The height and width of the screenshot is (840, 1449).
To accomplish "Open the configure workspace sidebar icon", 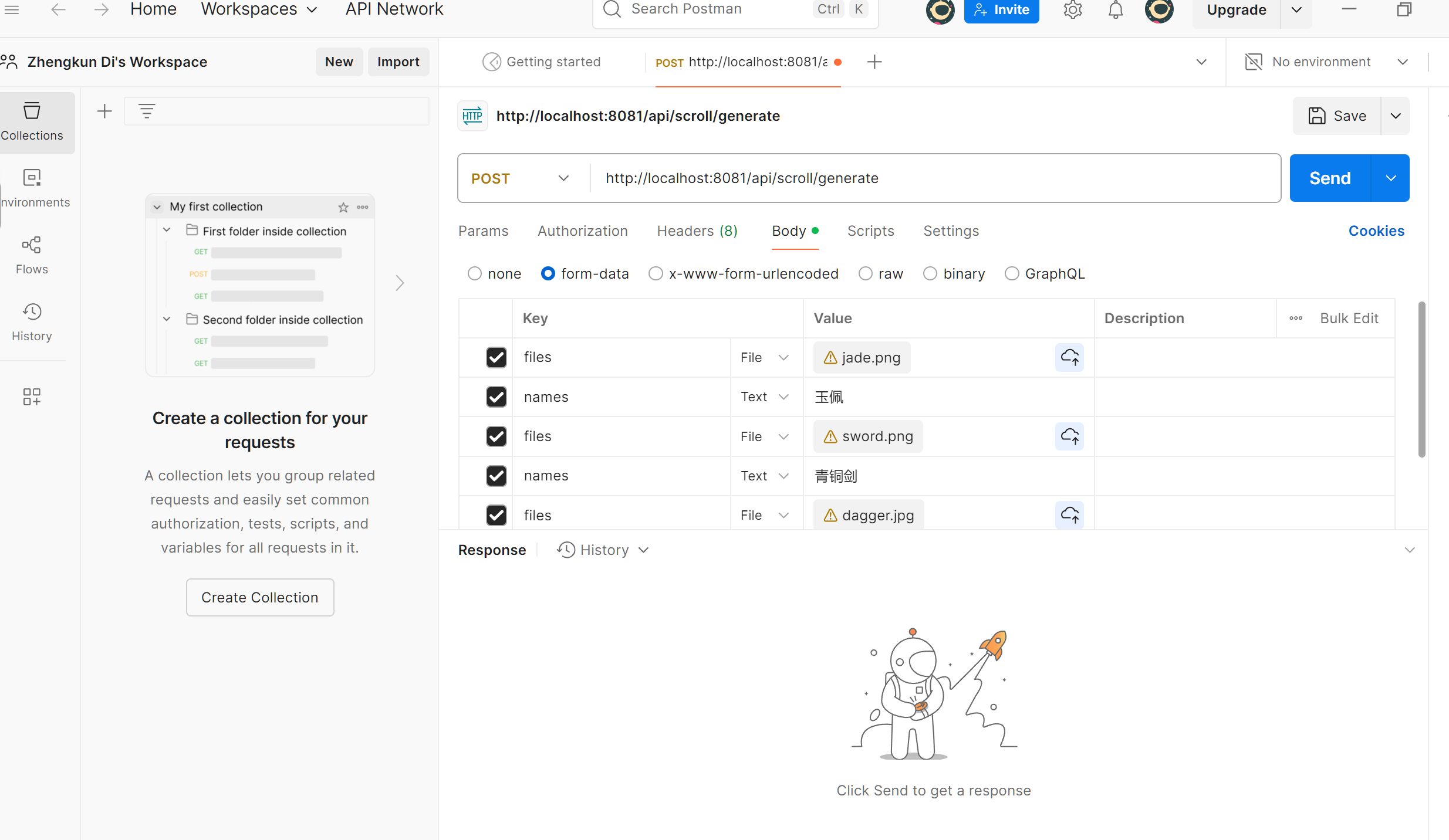I will tap(32, 397).
